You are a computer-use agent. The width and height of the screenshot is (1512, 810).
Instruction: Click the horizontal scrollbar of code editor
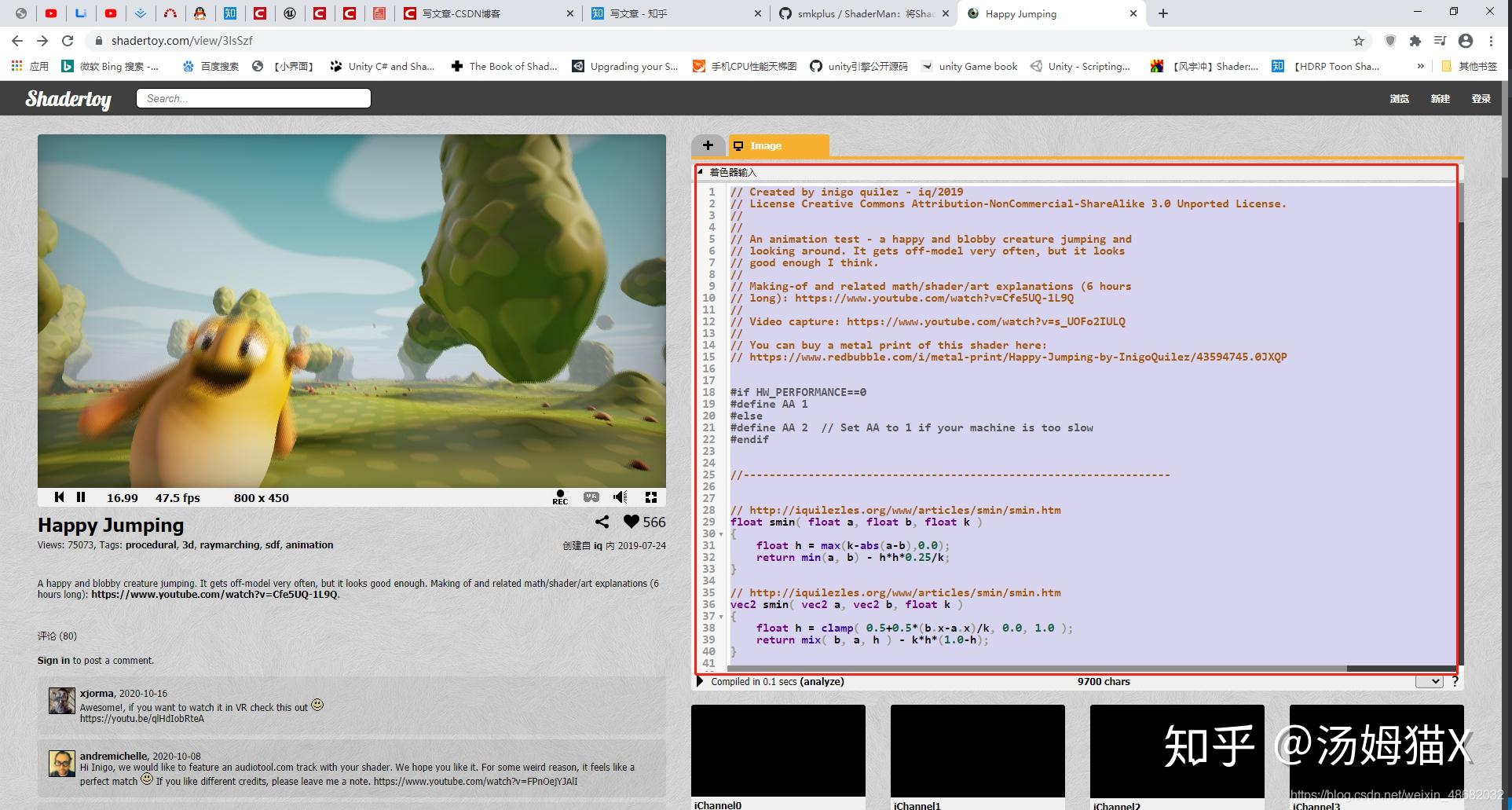[x=1021, y=669]
